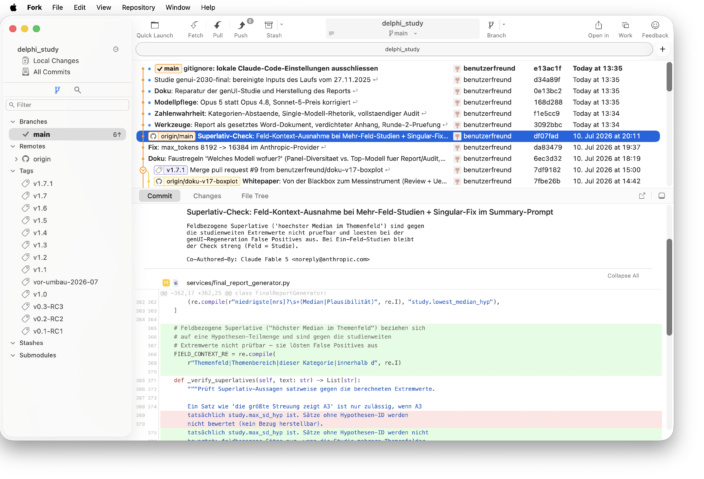The image size is (704, 479).
Task: Expand the Submodules section
Action: [13, 355]
